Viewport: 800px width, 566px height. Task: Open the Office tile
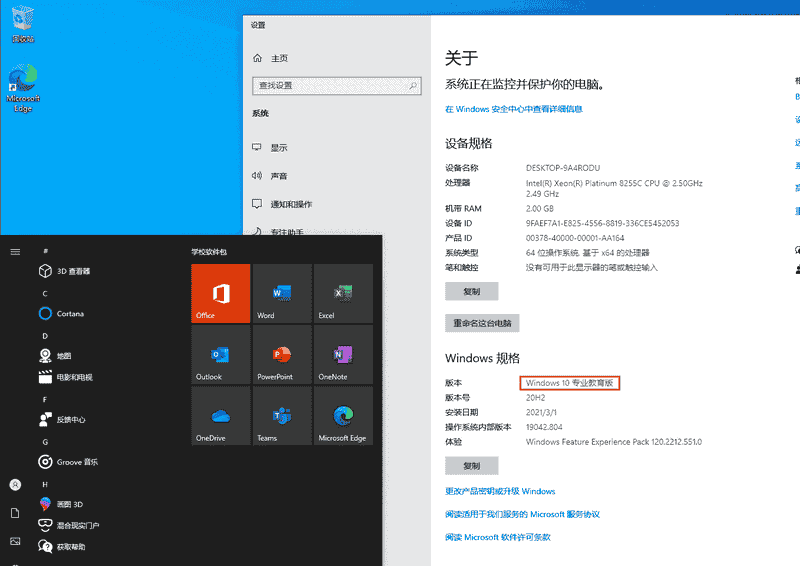point(220,293)
